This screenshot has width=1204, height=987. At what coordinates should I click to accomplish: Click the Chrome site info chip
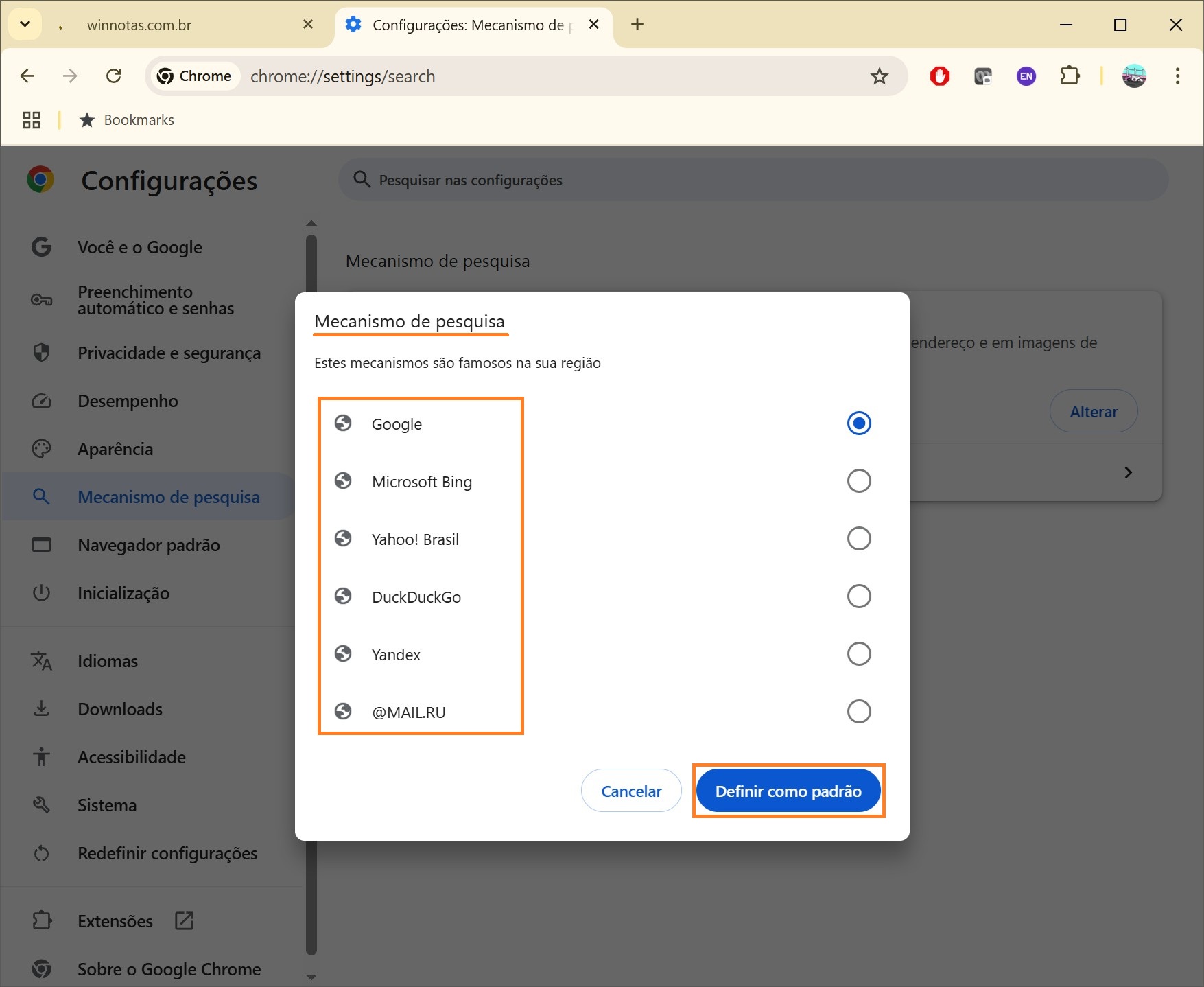(x=194, y=76)
